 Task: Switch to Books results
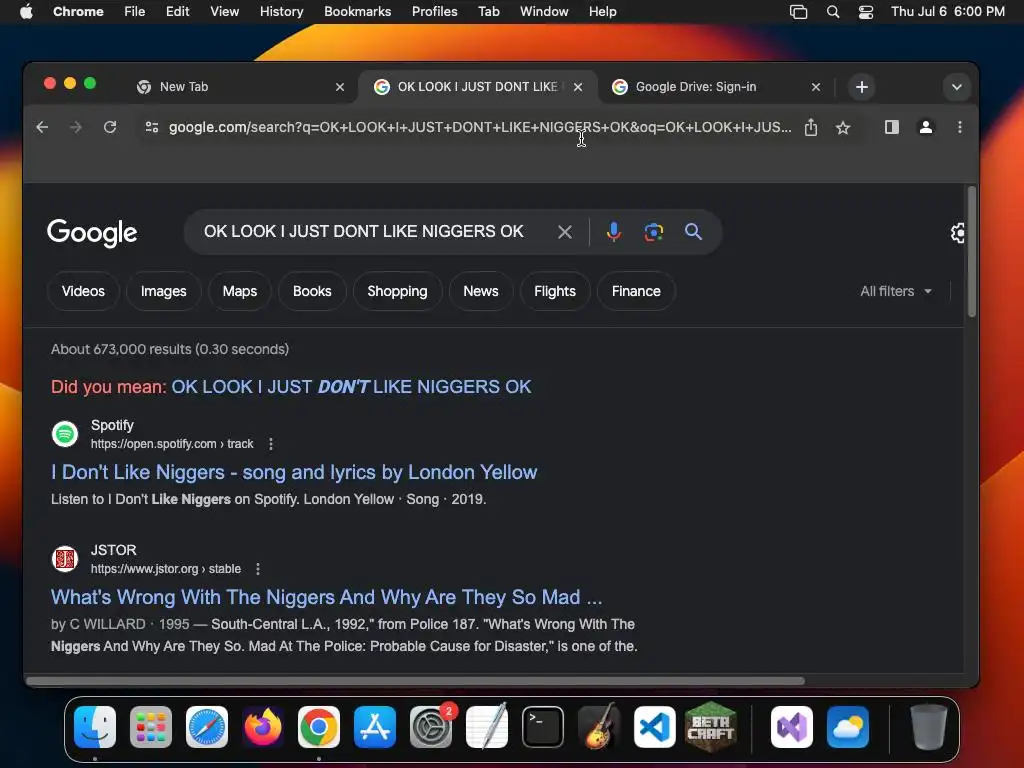pyautogui.click(x=312, y=291)
